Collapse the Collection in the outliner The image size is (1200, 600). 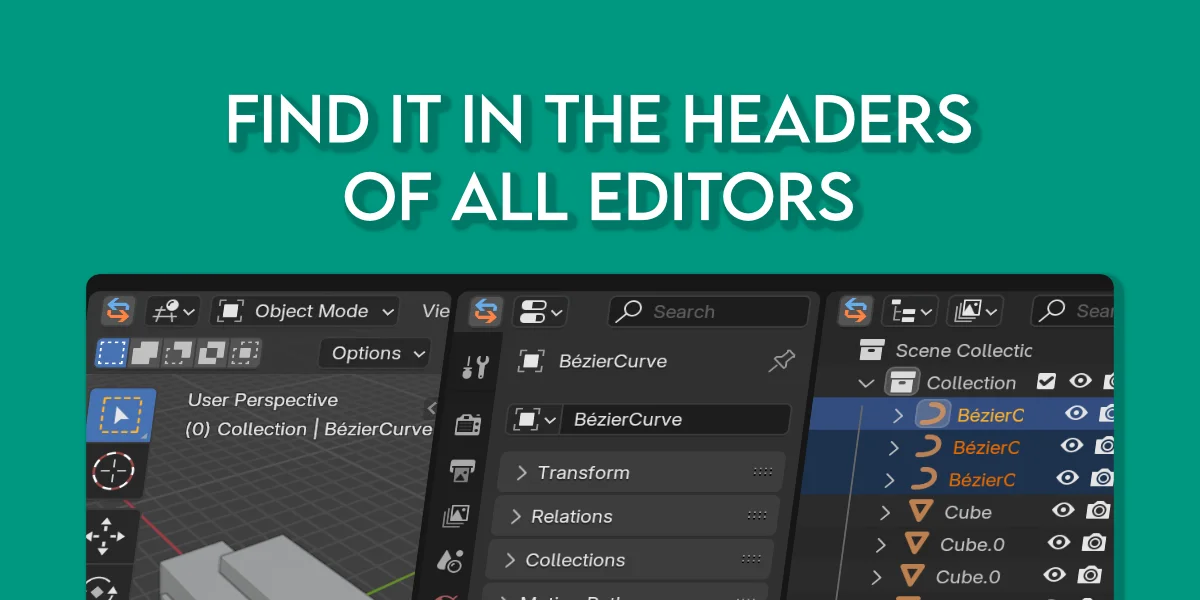pos(866,382)
